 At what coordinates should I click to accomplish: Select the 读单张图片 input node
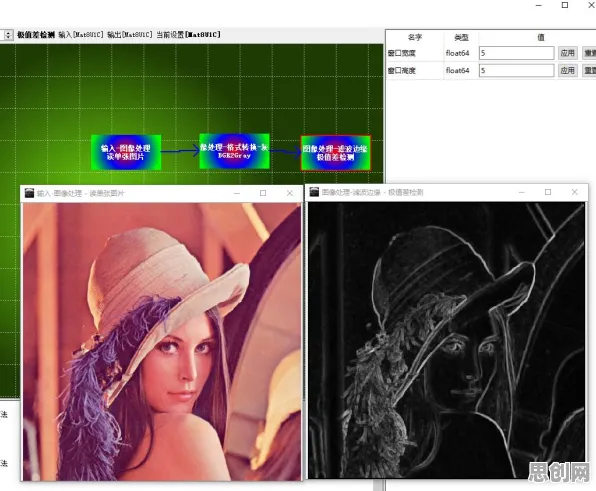(x=126, y=152)
